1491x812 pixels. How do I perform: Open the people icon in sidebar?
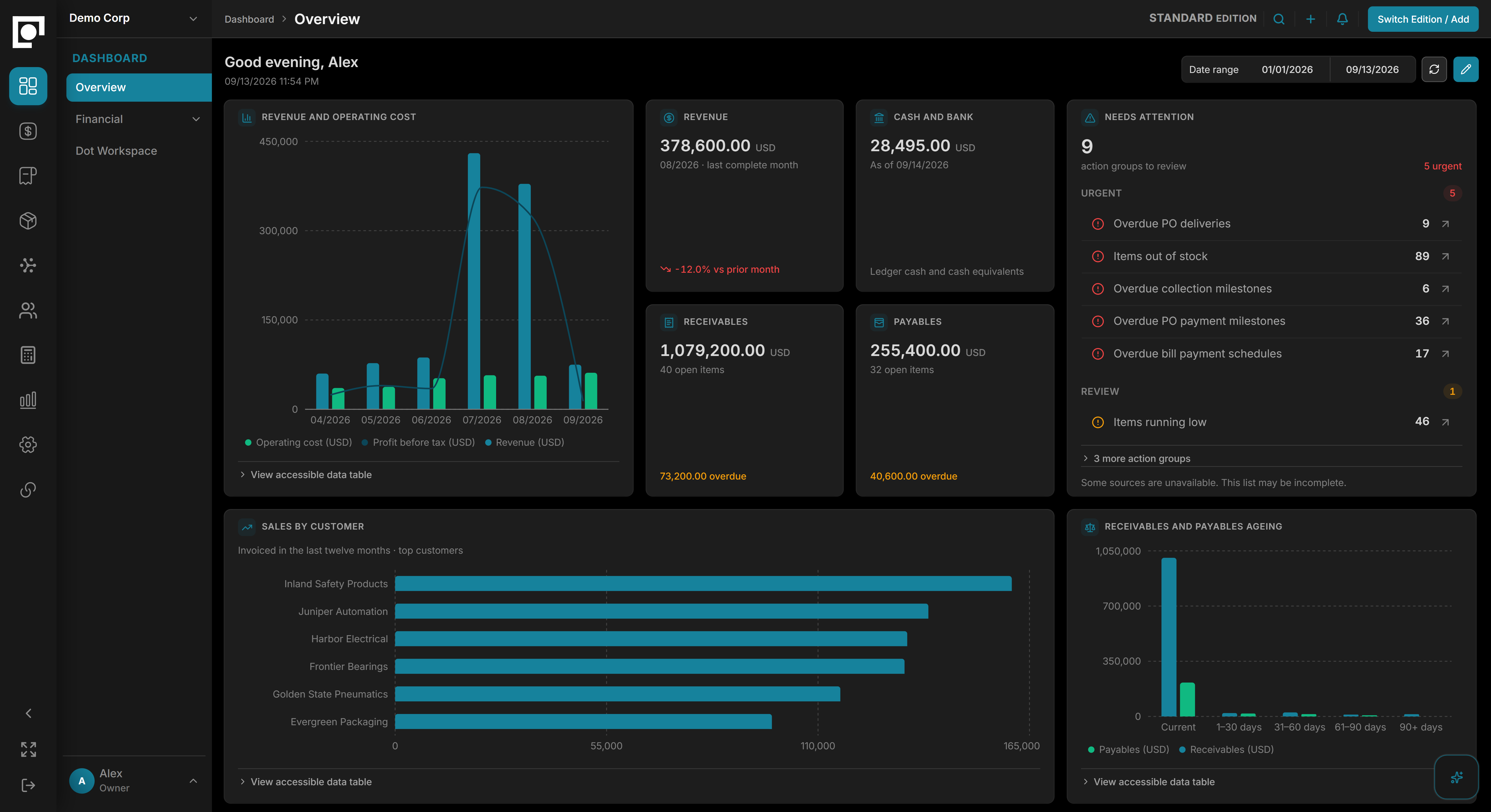coord(28,310)
